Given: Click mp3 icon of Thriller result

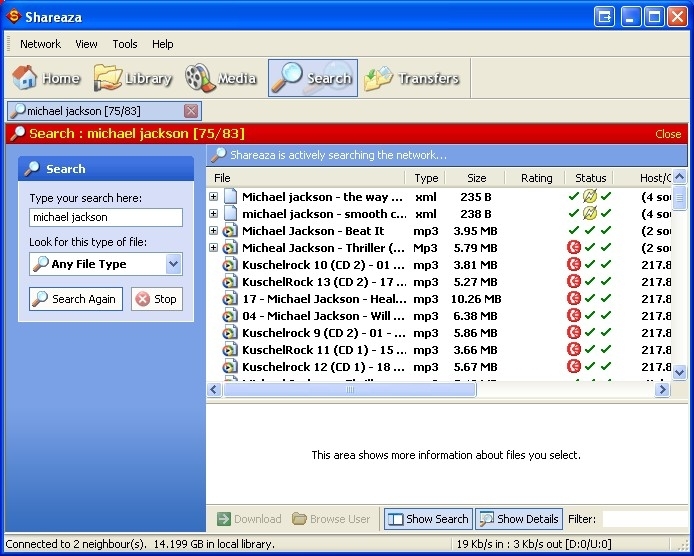Looking at the screenshot, I should [230, 248].
